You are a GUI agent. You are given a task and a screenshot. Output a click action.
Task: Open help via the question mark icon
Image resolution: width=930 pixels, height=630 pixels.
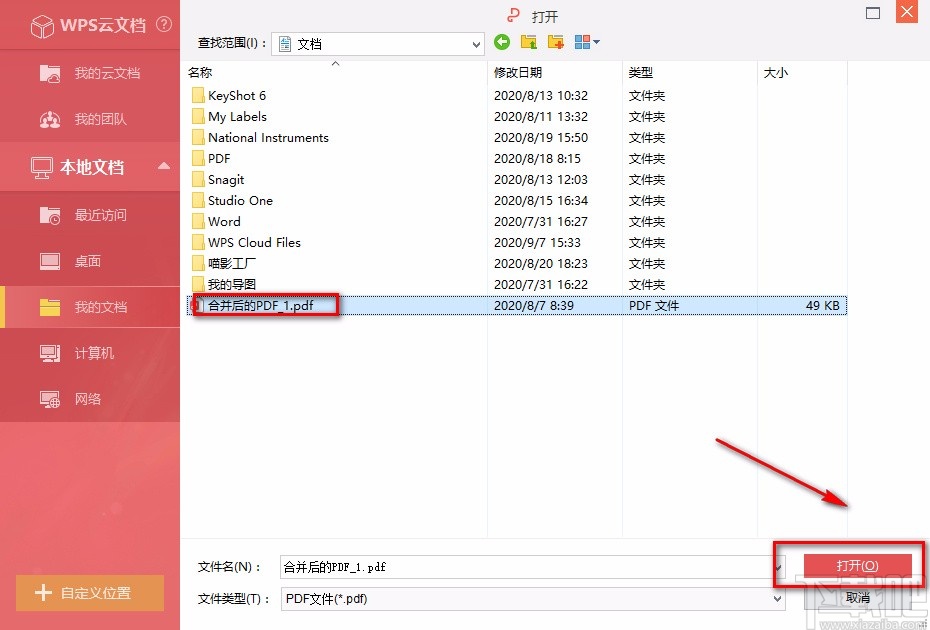coord(163,25)
